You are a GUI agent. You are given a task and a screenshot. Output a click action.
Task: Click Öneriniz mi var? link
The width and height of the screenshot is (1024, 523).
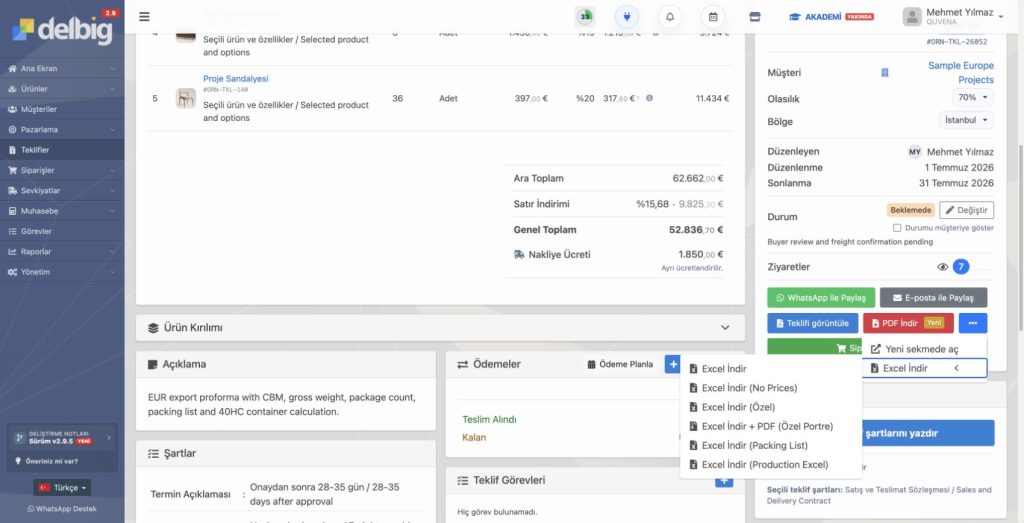click(46, 461)
